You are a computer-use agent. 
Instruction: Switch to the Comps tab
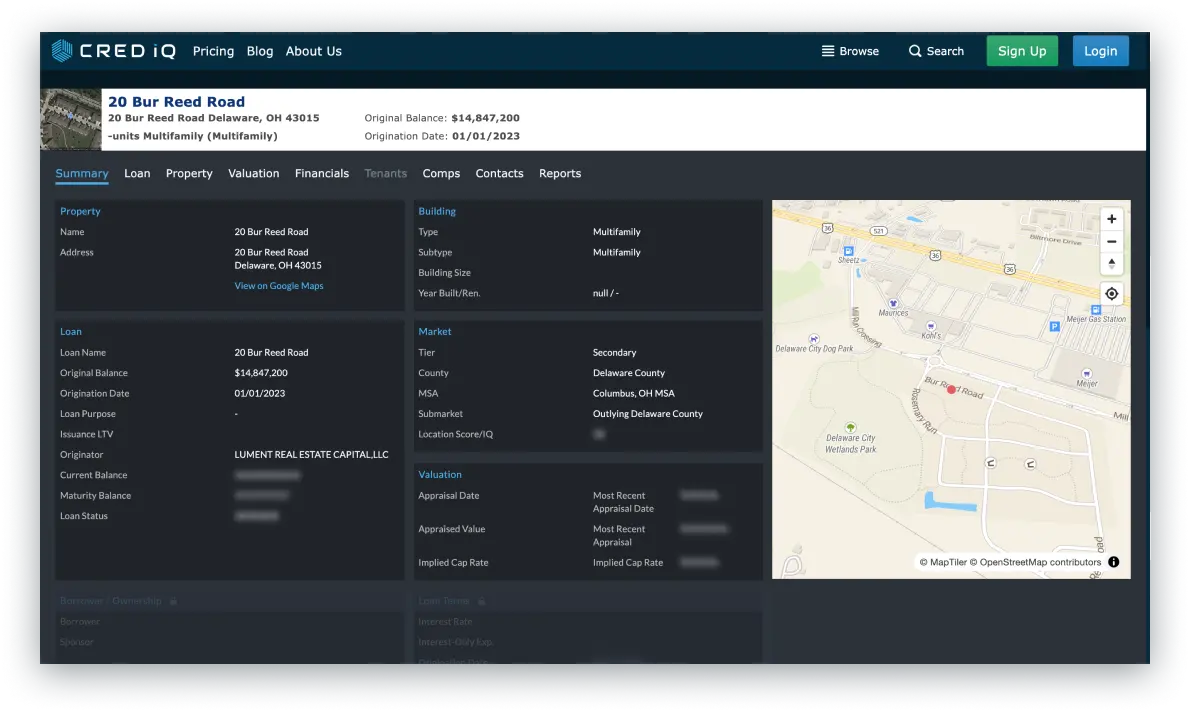pos(441,174)
